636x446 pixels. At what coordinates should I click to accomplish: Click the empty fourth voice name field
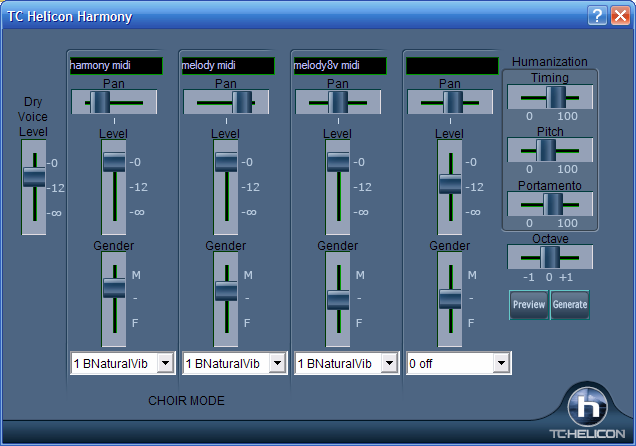point(452,66)
